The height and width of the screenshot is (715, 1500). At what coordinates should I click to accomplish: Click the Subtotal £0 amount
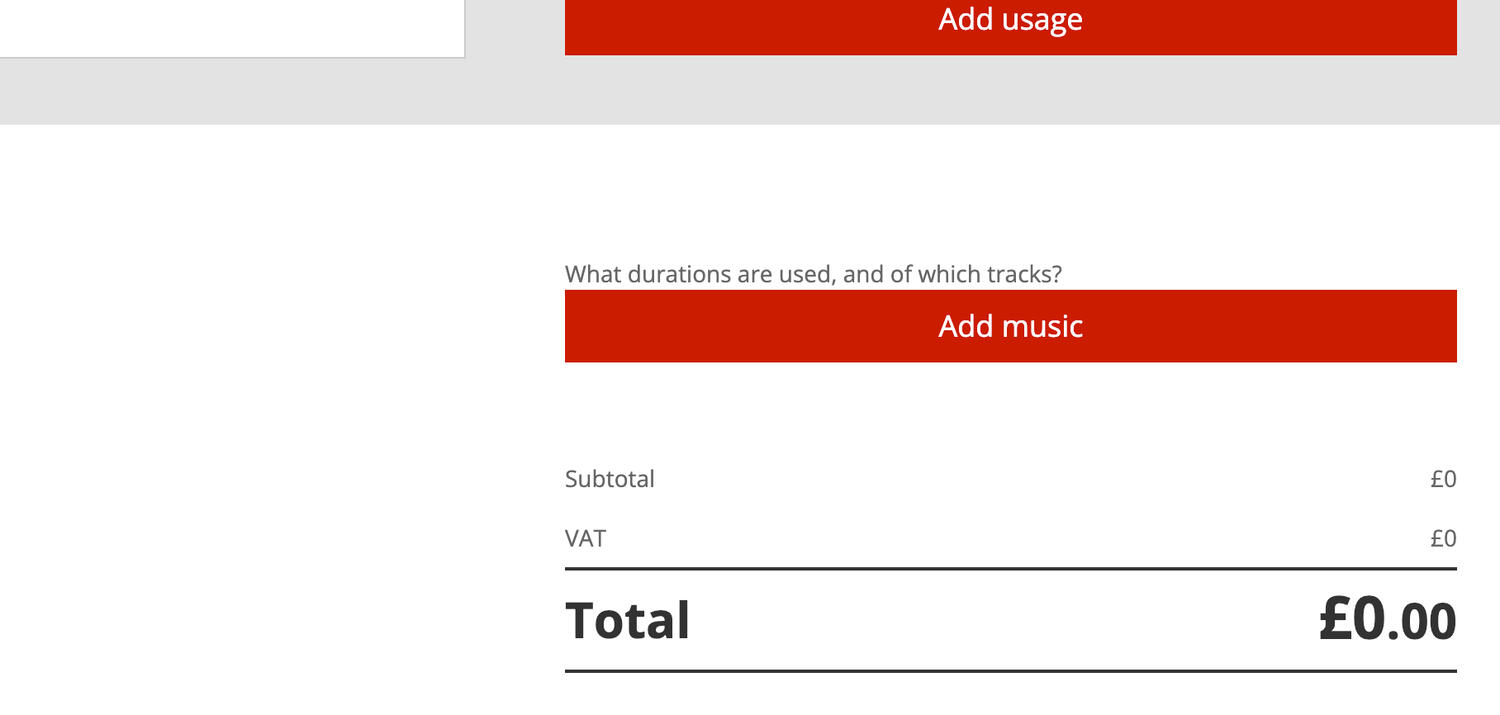pyautogui.click(x=1442, y=479)
